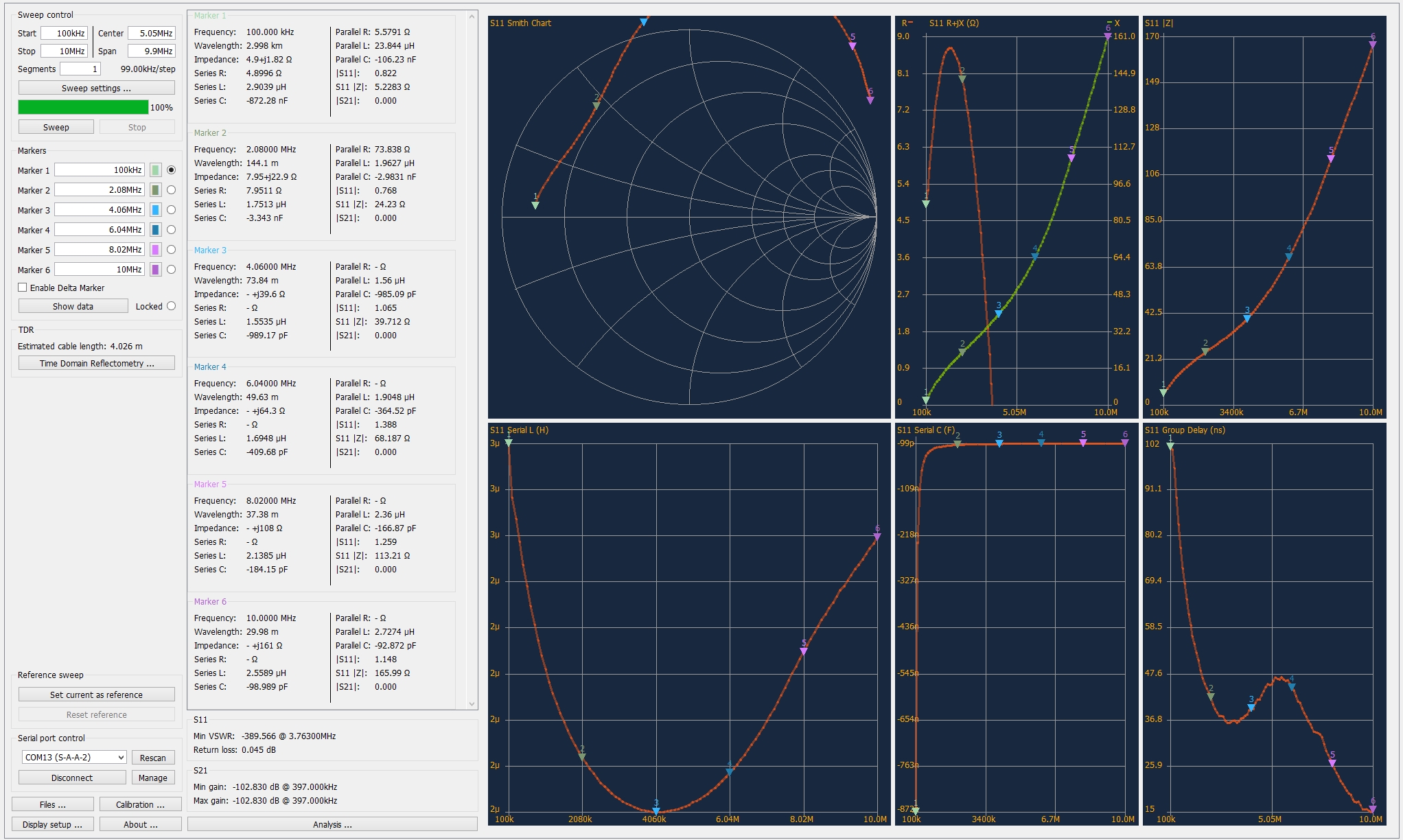The height and width of the screenshot is (840, 1403).
Task: Click marker 5 on Group Delay chart
Action: pos(1332,762)
